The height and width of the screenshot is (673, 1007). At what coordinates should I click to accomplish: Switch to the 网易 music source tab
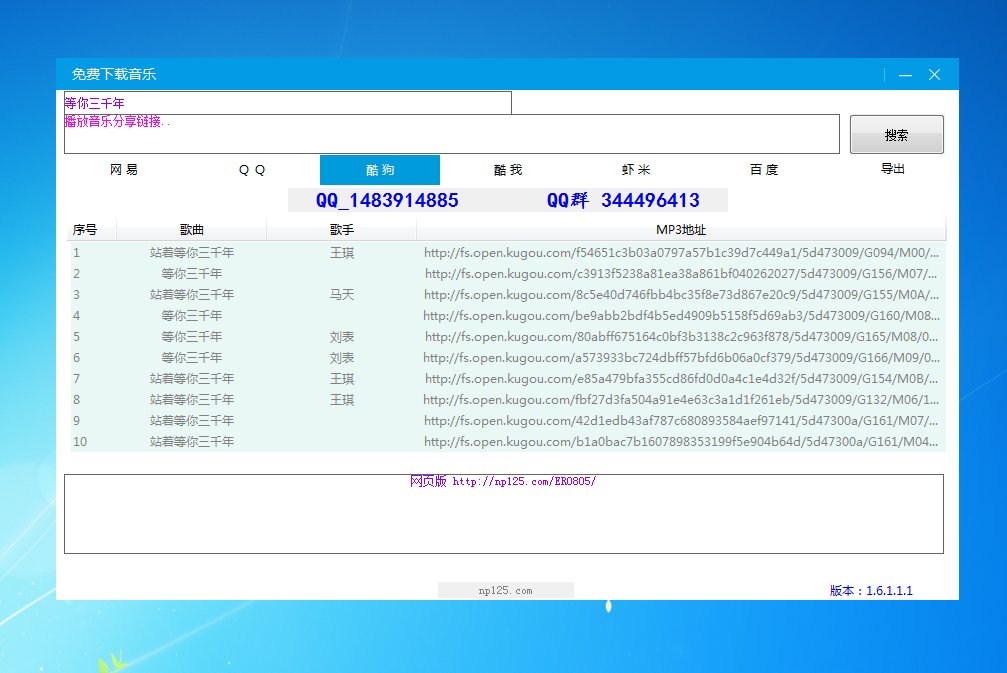[124, 170]
